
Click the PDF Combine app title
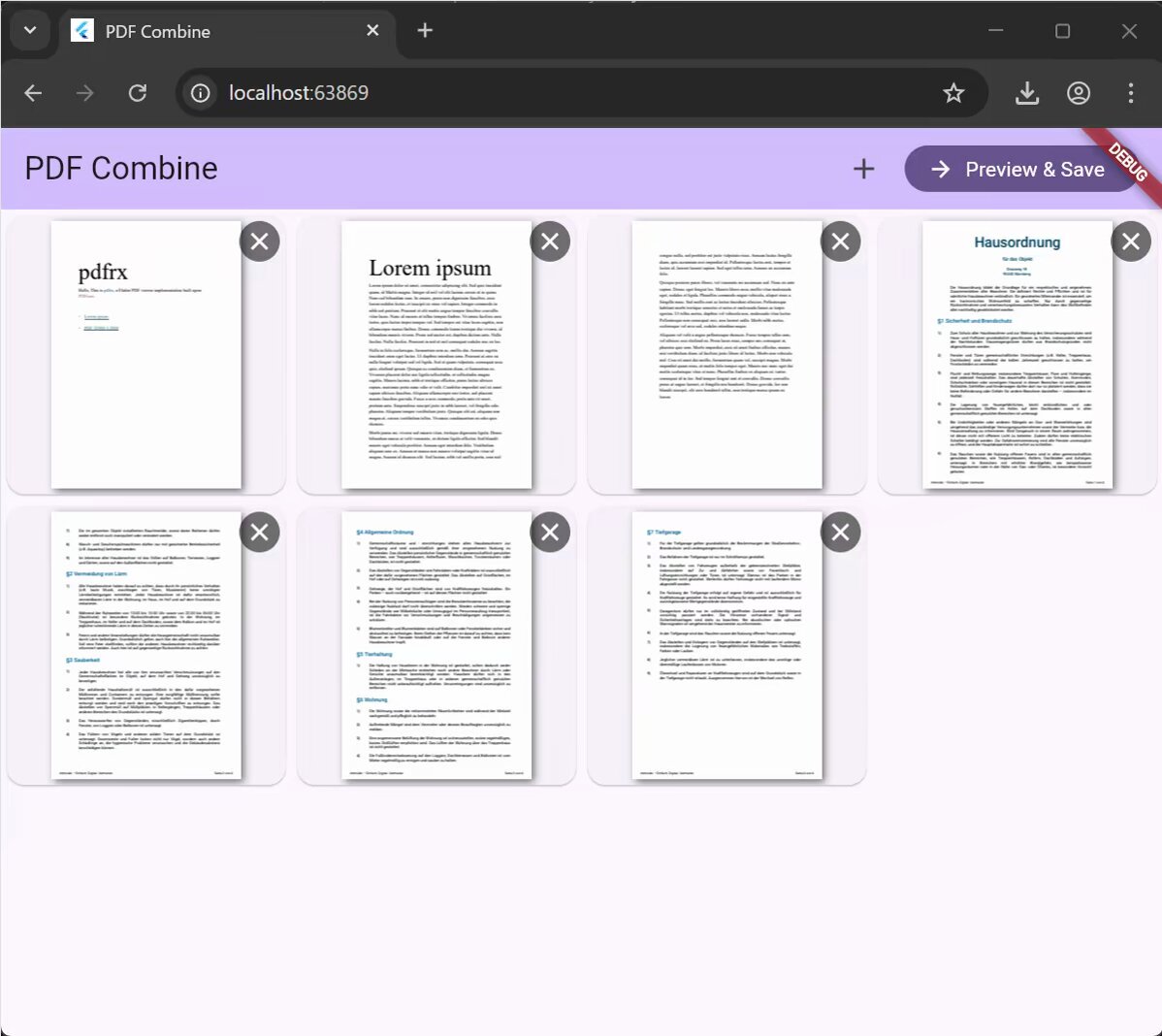(x=121, y=169)
